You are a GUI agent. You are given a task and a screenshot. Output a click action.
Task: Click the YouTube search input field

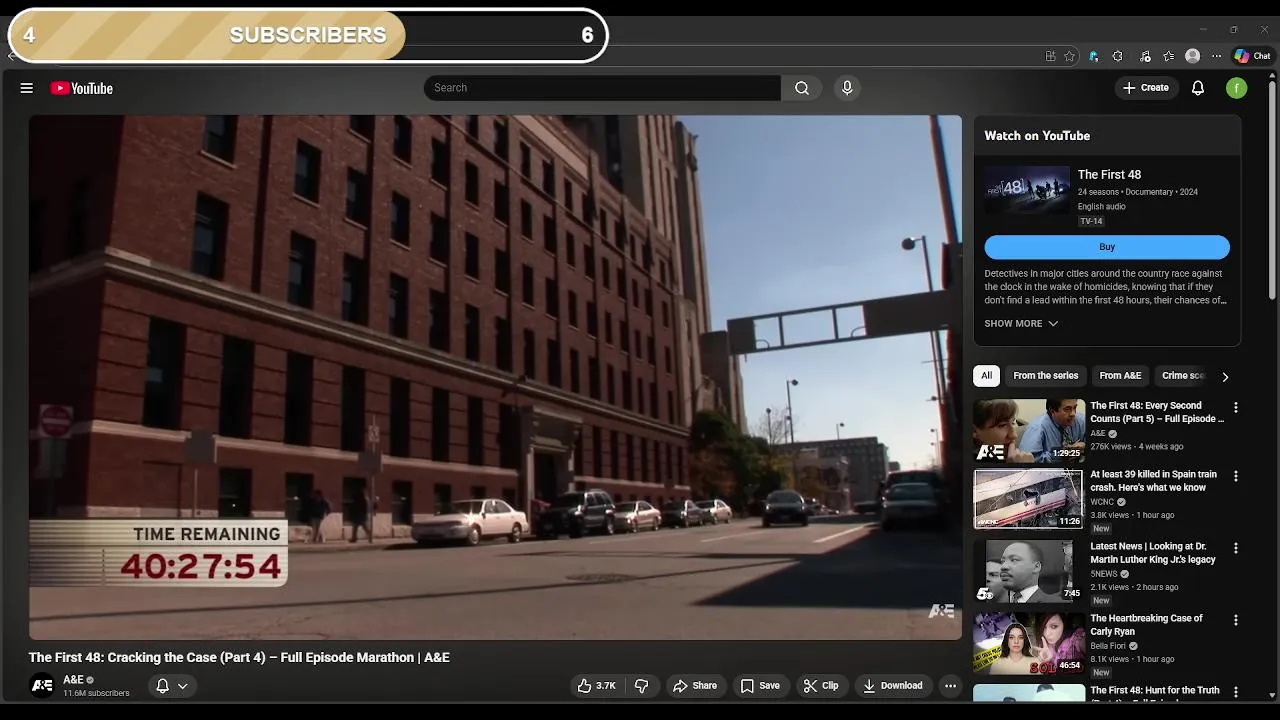(x=602, y=88)
